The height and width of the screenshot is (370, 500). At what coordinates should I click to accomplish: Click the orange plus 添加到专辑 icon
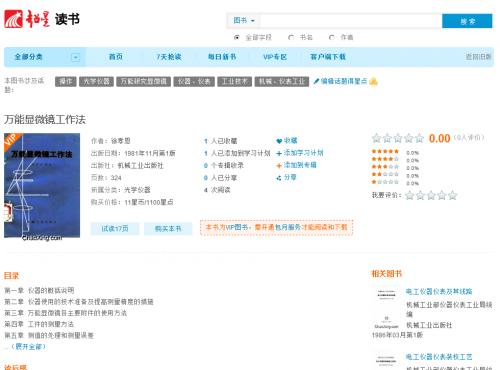(x=279, y=166)
